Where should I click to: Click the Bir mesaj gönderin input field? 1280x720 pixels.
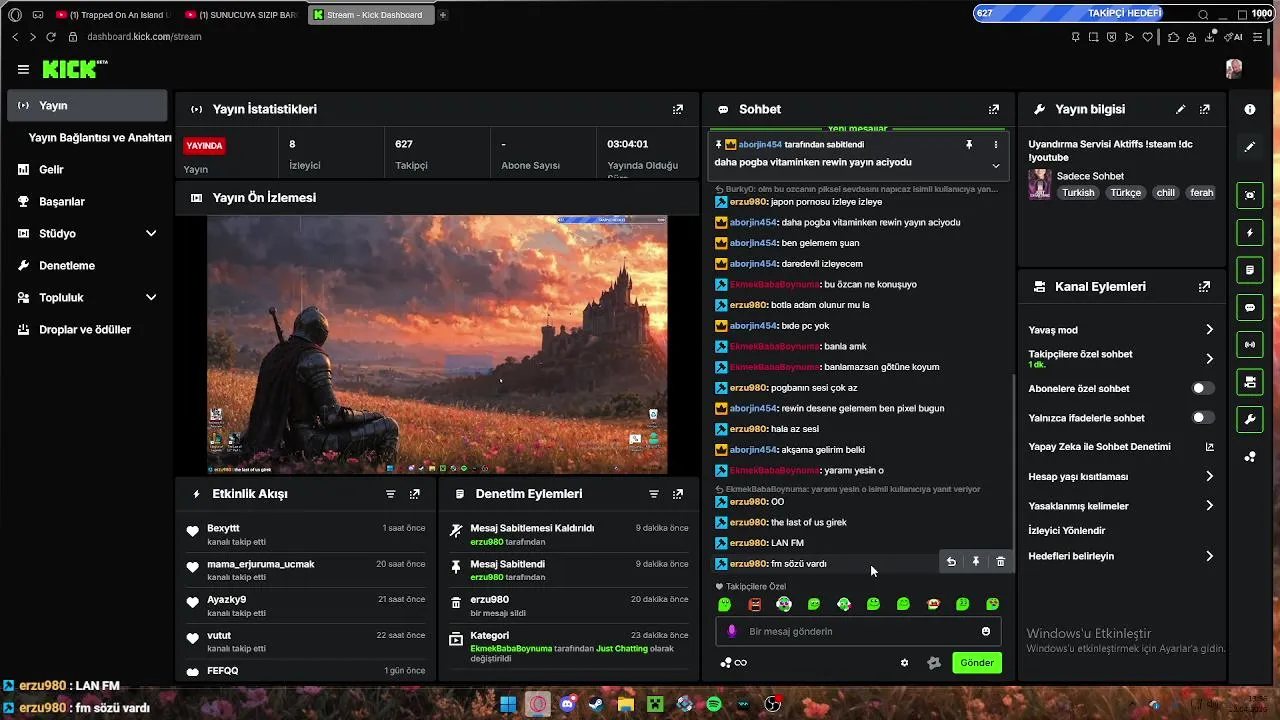coord(859,631)
